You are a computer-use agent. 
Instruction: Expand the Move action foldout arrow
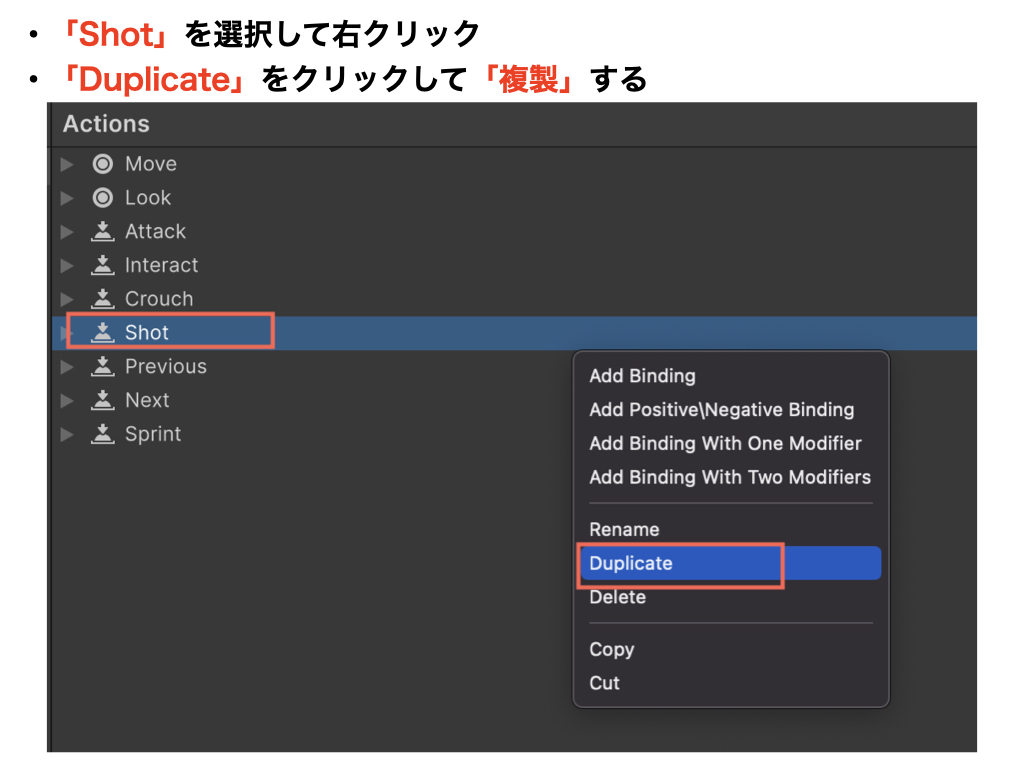click(x=67, y=164)
